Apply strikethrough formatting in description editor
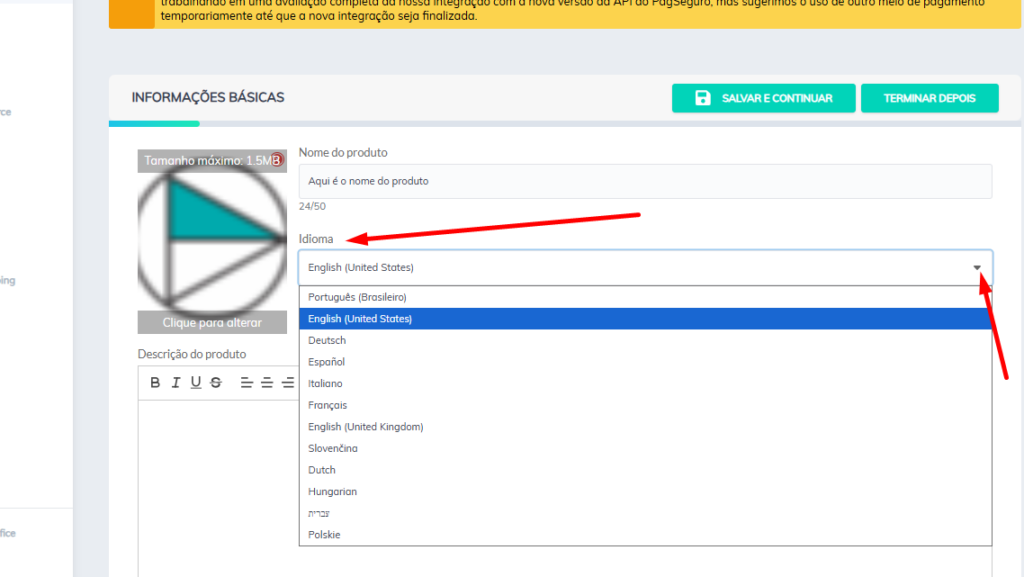Viewport: 1024px width, 577px height. pyautogui.click(x=216, y=382)
